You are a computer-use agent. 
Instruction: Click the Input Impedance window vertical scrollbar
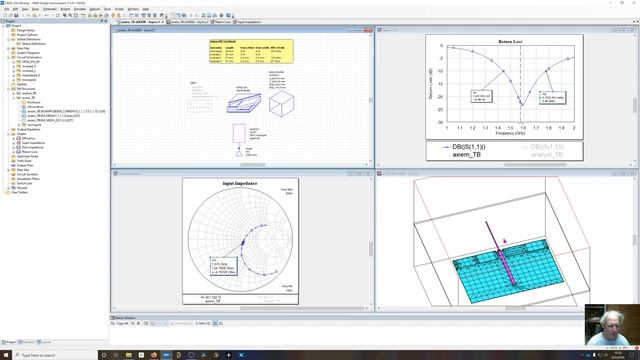click(371, 248)
